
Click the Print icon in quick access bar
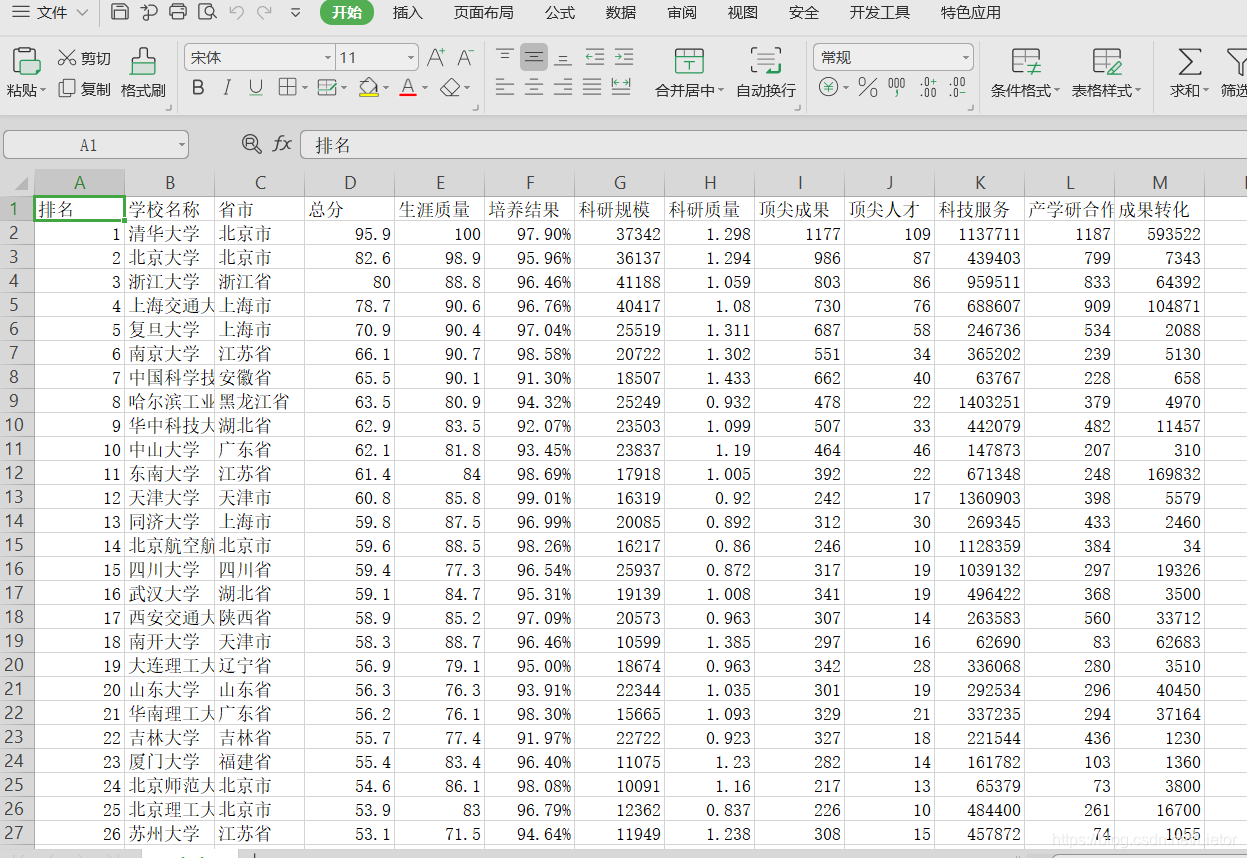178,13
